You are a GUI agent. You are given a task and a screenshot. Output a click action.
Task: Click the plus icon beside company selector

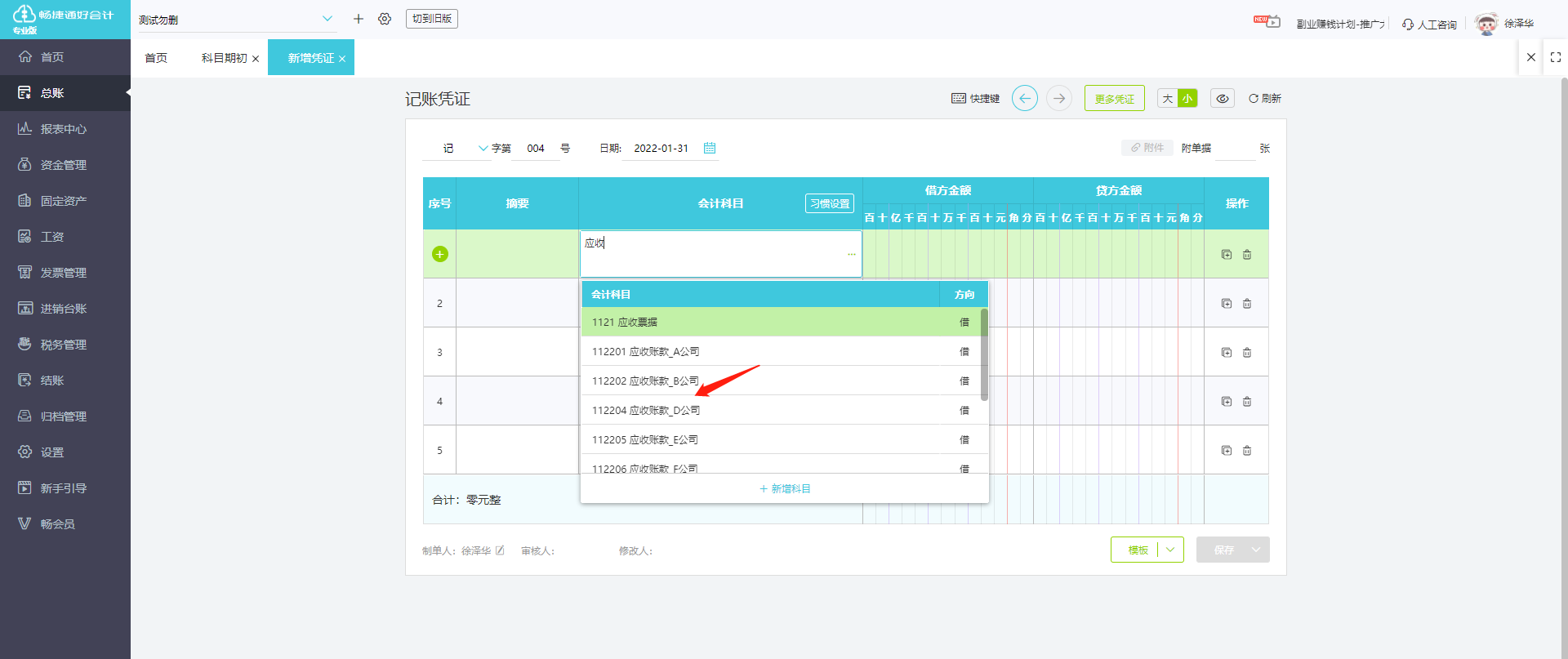pos(358,19)
